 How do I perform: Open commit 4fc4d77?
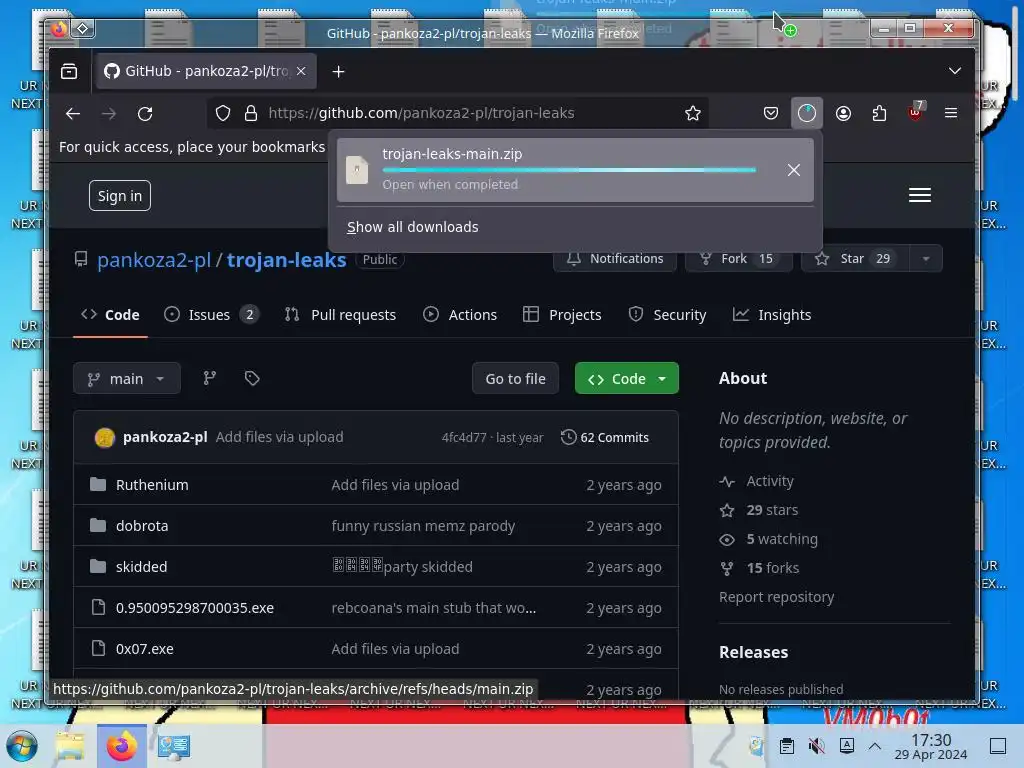(x=464, y=438)
